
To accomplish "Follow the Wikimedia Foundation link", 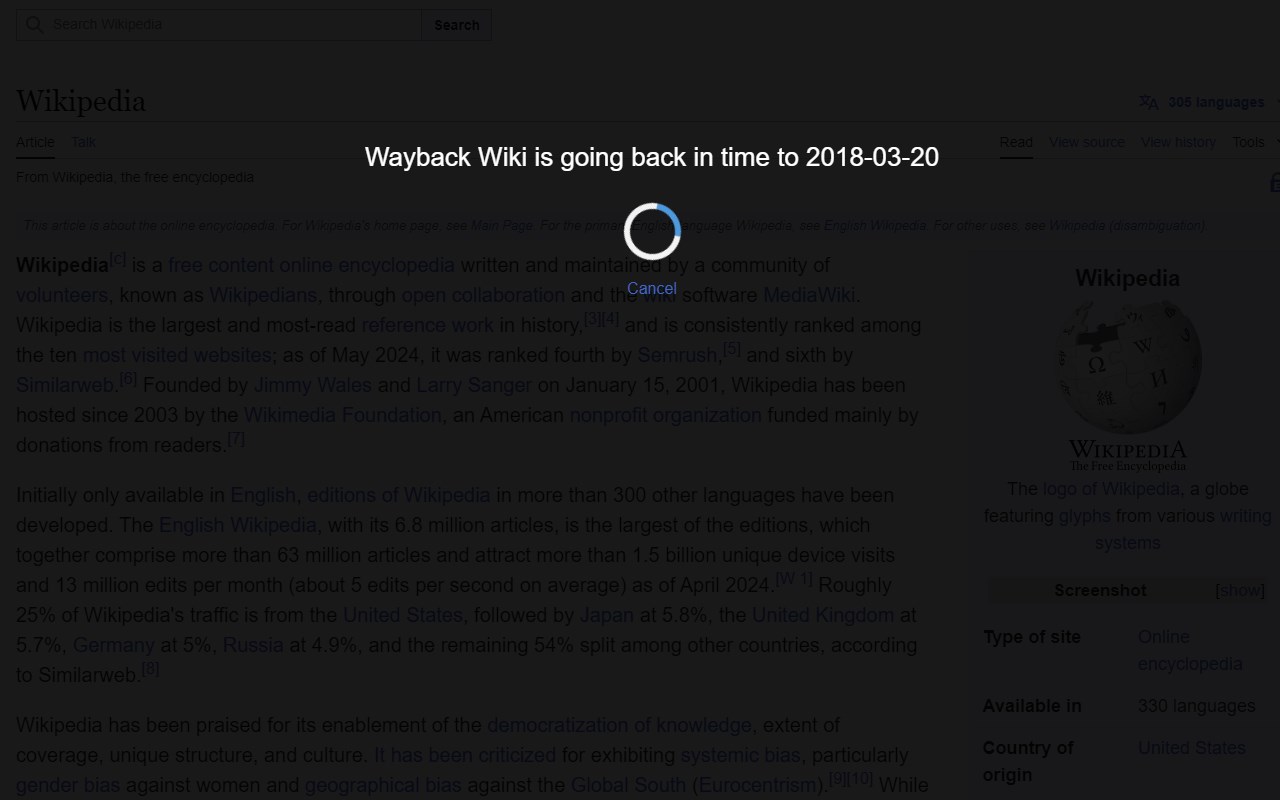I will click(343, 415).
